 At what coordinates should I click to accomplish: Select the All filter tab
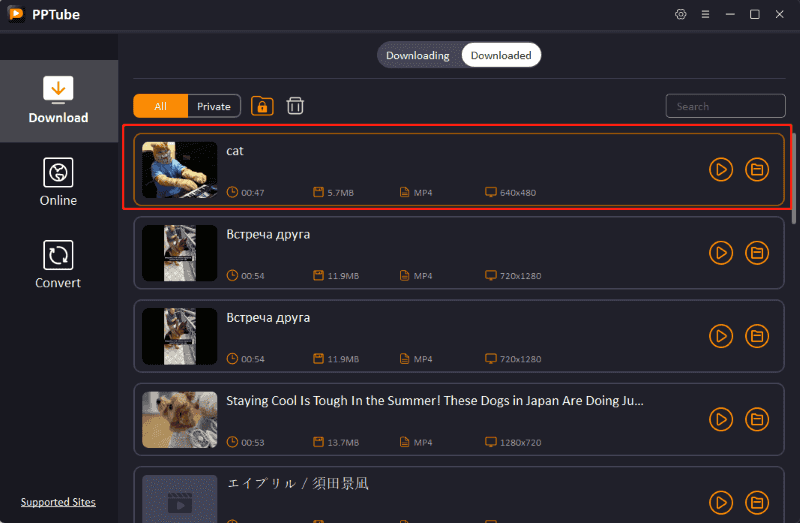tap(161, 106)
